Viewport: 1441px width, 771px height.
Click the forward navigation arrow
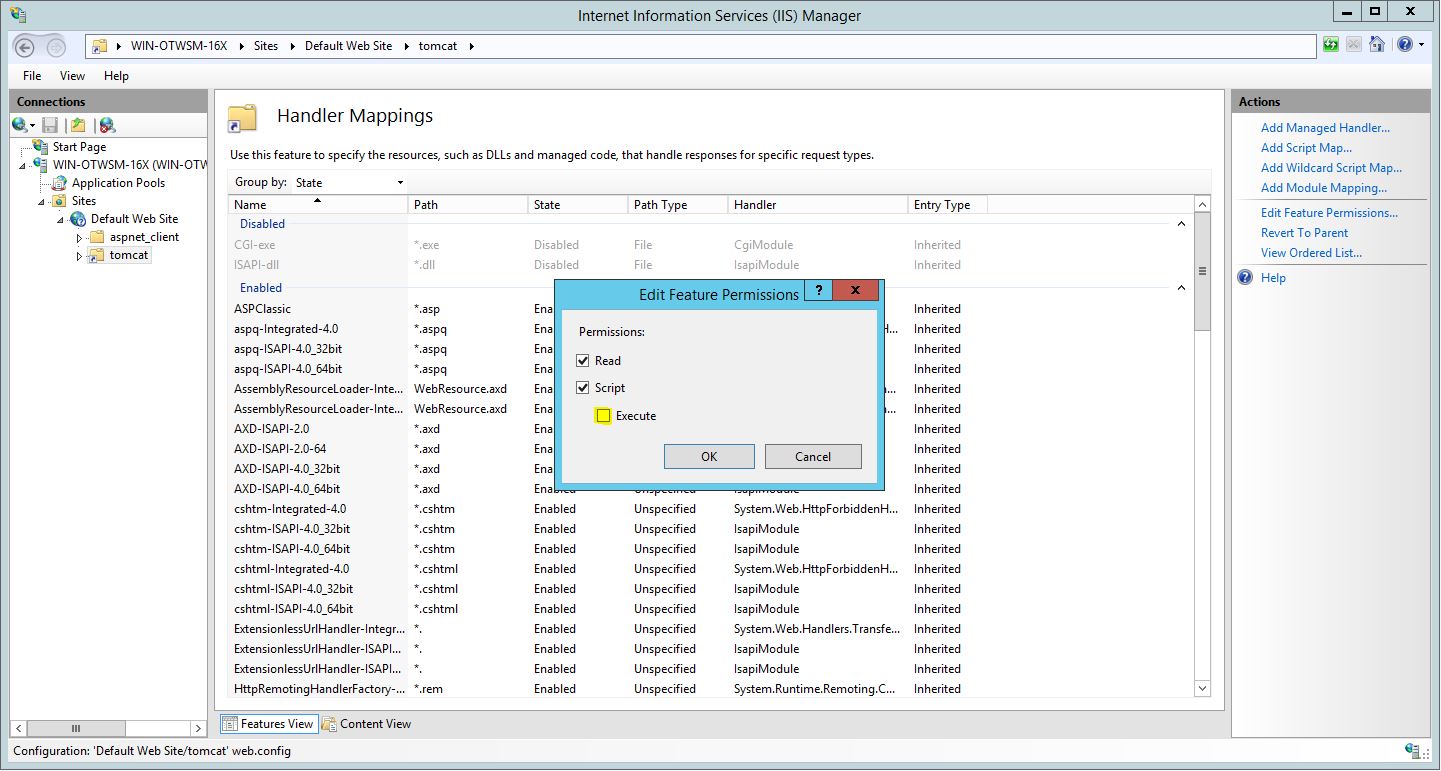point(56,47)
